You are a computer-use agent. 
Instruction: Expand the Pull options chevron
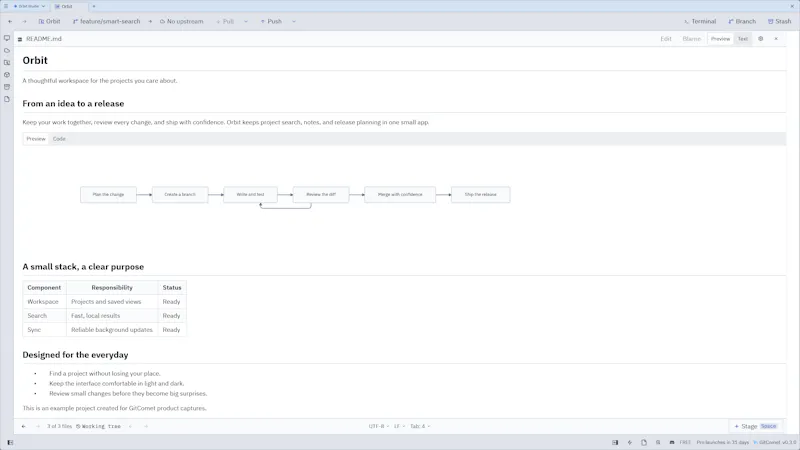click(246, 21)
